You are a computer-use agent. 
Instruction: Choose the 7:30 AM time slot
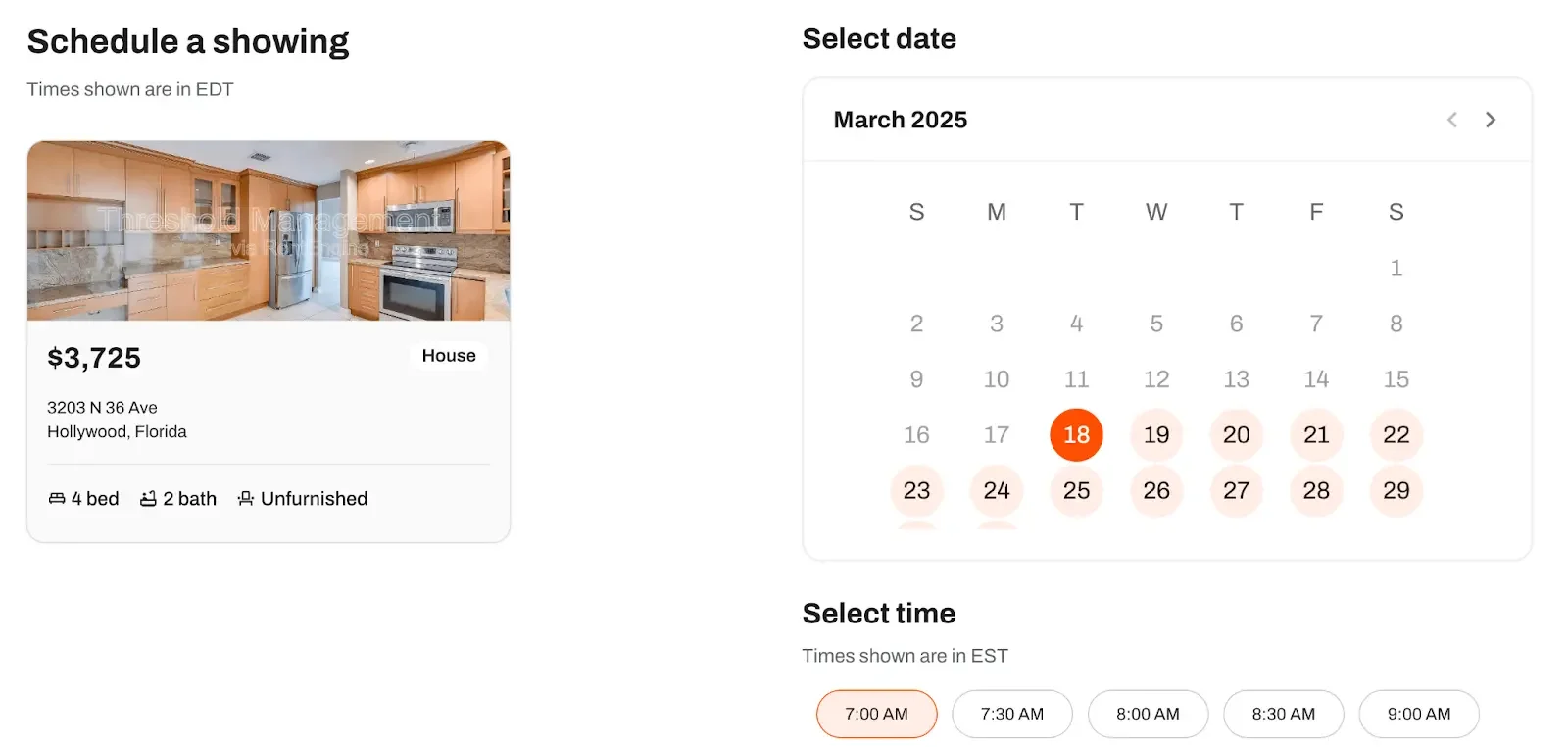1011,714
